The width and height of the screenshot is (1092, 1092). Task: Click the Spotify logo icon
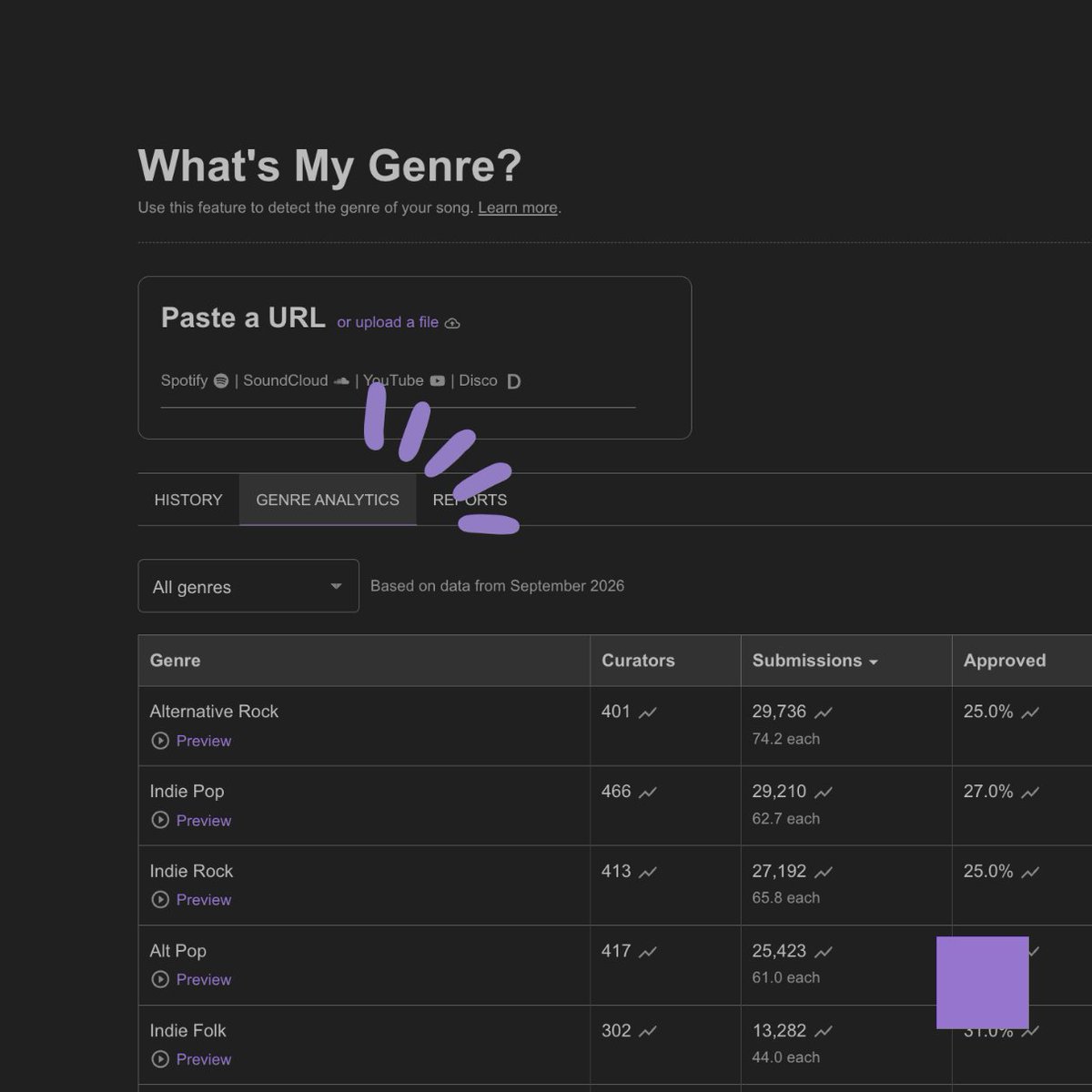(221, 381)
